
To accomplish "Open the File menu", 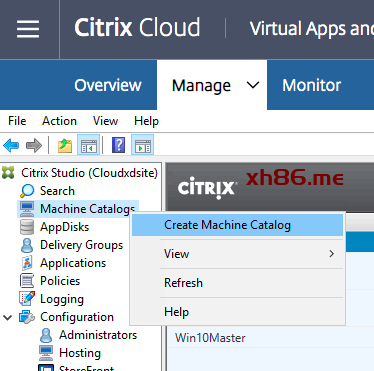I will (x=17, y=121).
